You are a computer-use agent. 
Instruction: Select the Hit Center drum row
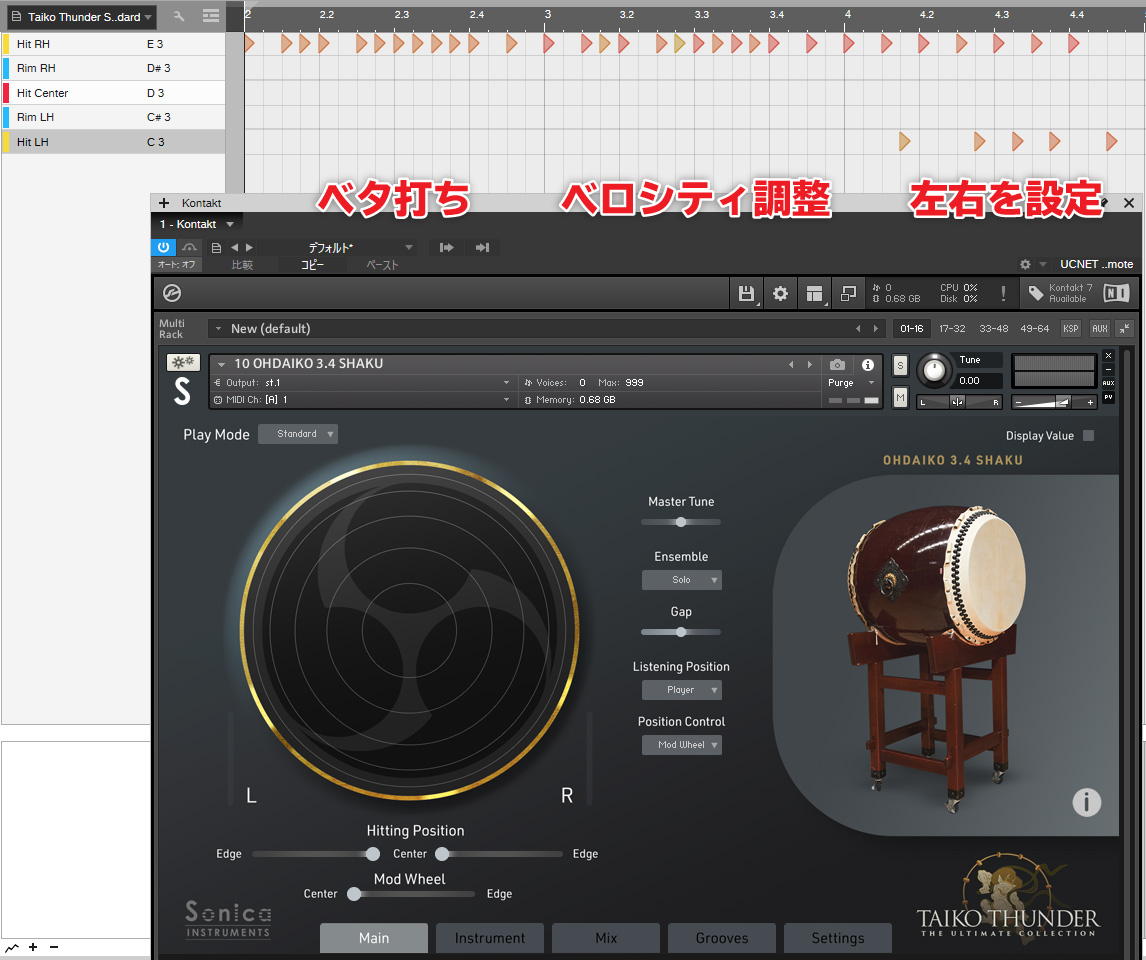pos(113,93)
